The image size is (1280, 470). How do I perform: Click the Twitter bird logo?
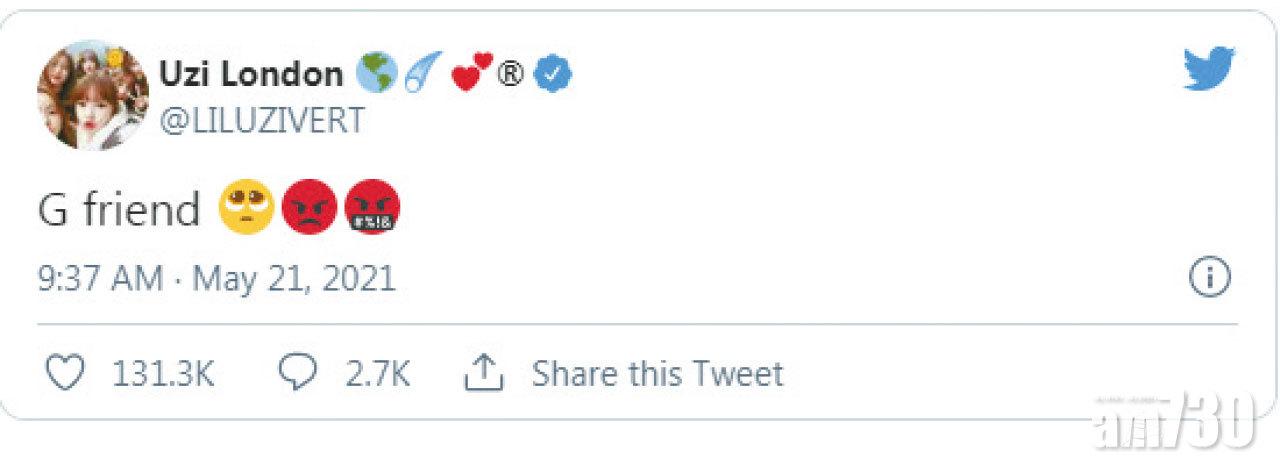coord(1208,70)
